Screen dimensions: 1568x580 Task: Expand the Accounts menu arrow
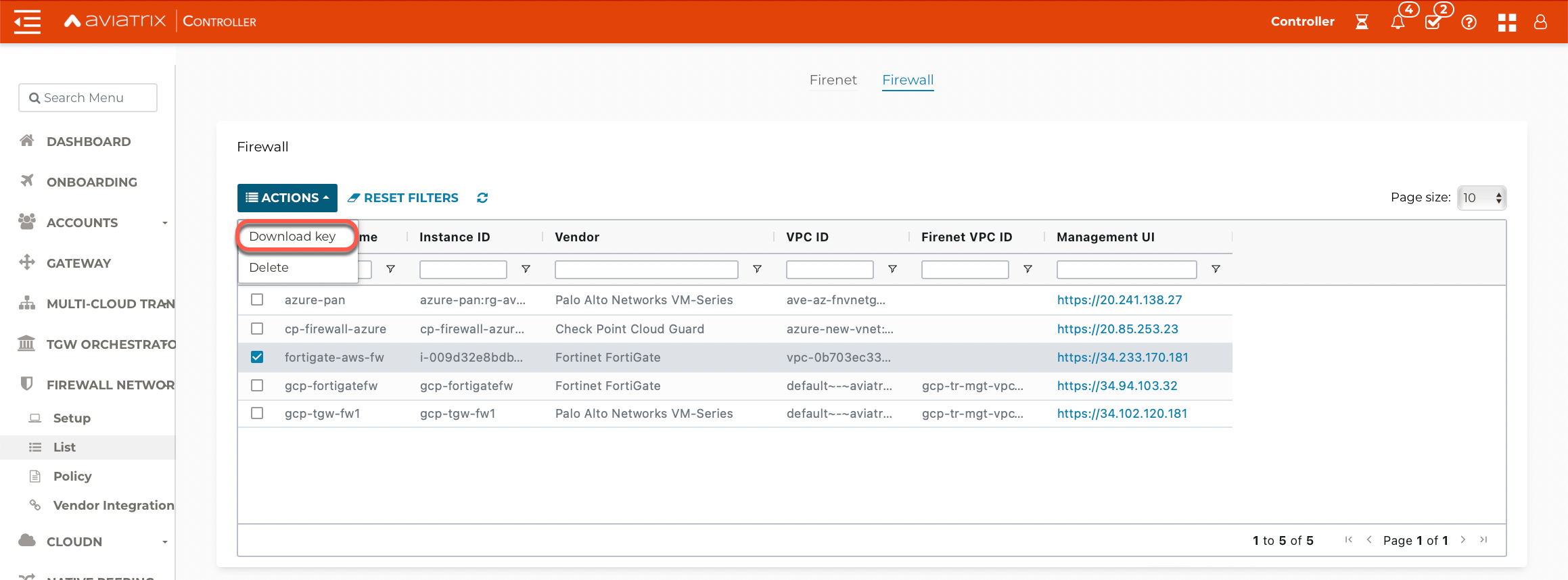pyautogui.click(x=165, y=223)
